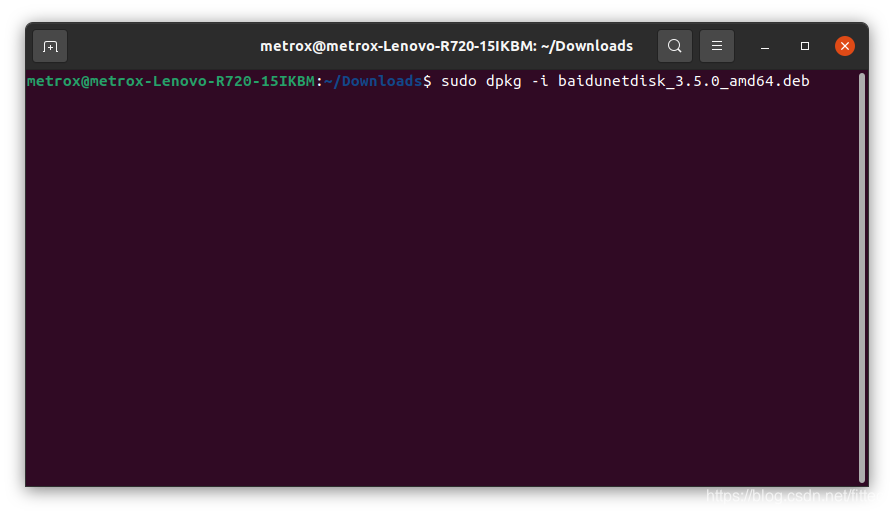Open a new terminal tab
Screen dimensions: 894x515
[50, 46]
